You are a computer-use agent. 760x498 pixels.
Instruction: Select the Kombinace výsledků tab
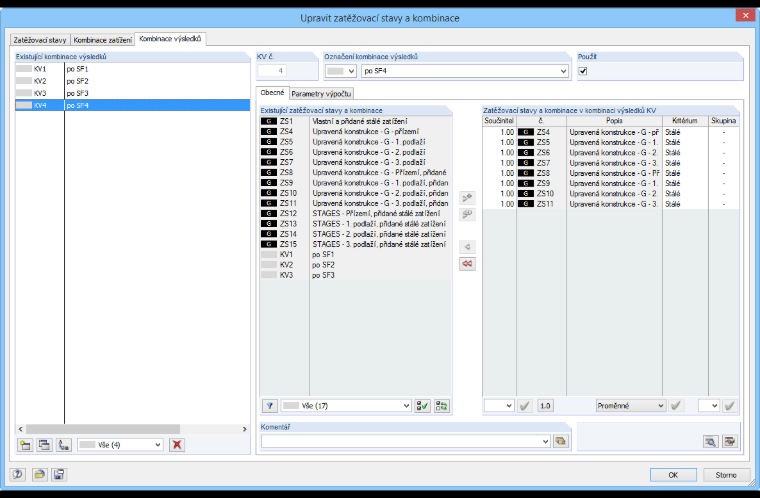coord(170,39)
